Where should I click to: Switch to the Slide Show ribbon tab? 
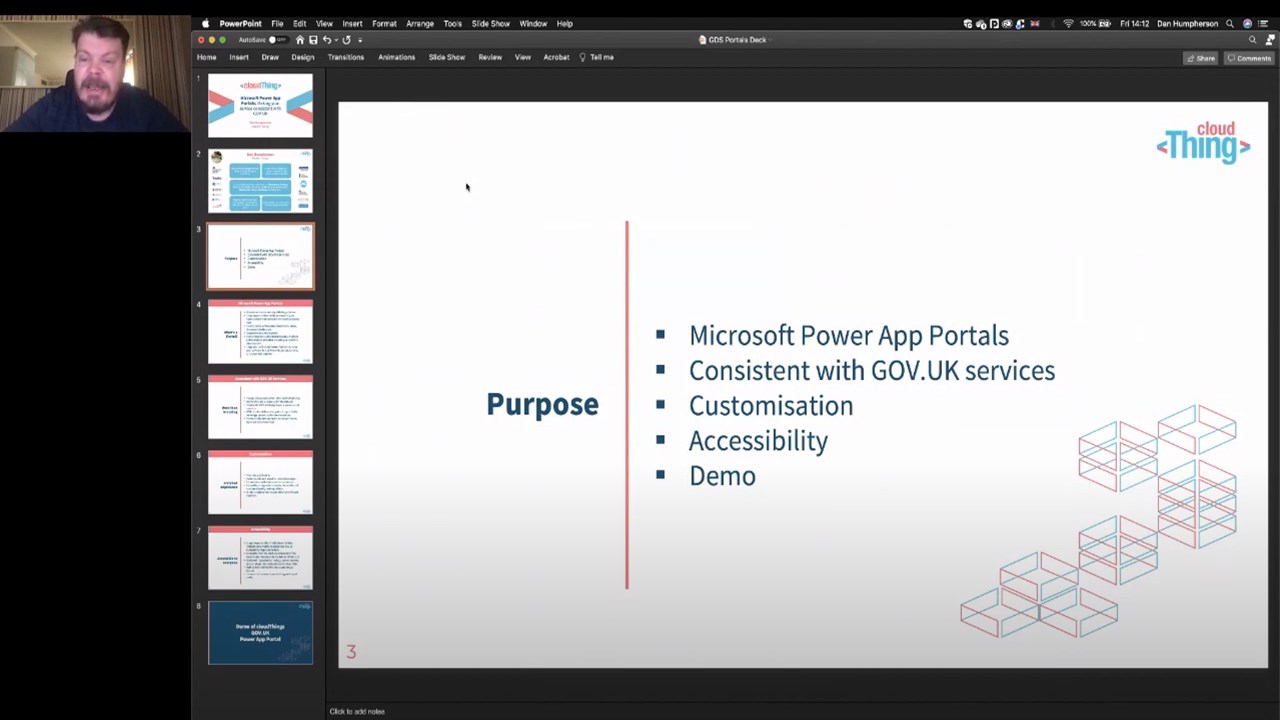(447, 57)
